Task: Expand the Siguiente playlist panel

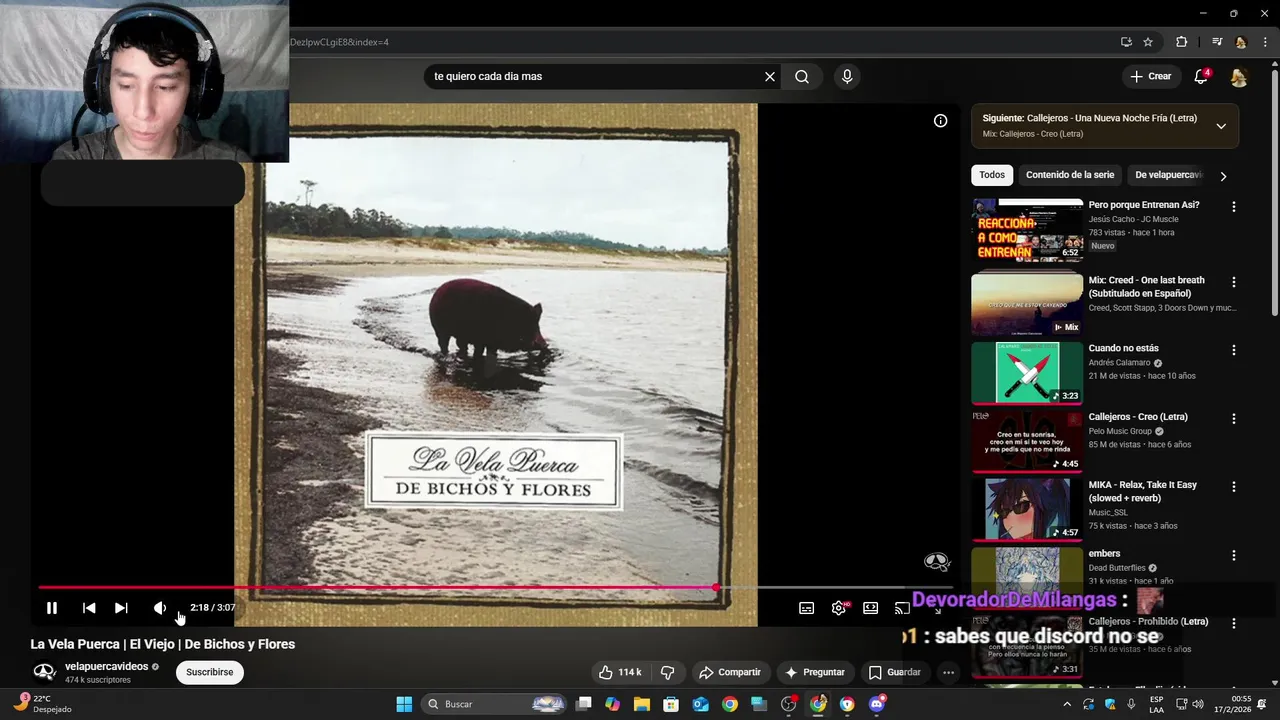Action: [x=1221, y=126]
